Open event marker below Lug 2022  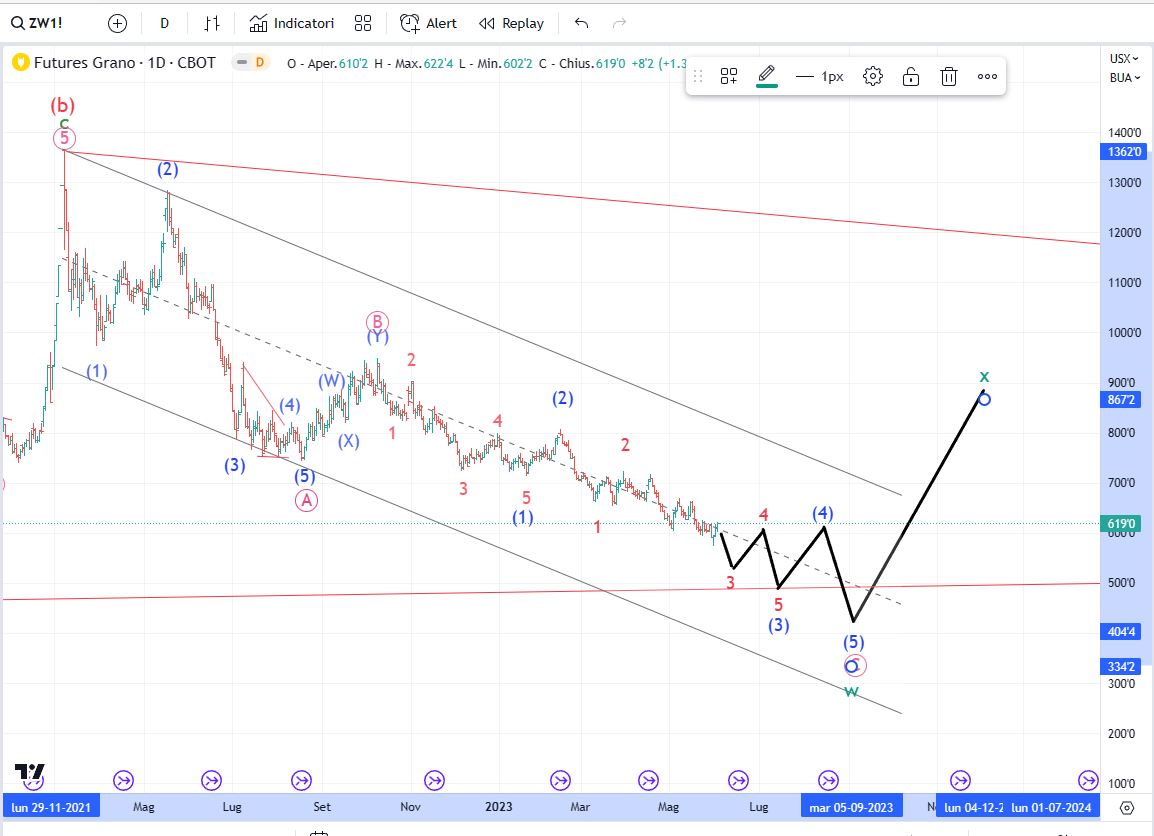click(x=211, y=780)
